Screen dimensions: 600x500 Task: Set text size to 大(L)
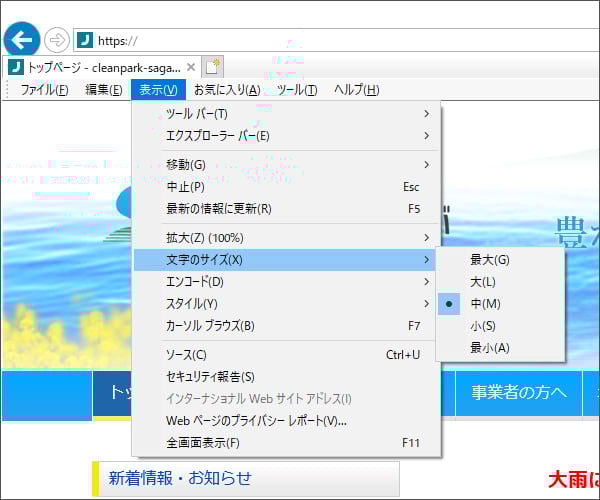[500, 282]
